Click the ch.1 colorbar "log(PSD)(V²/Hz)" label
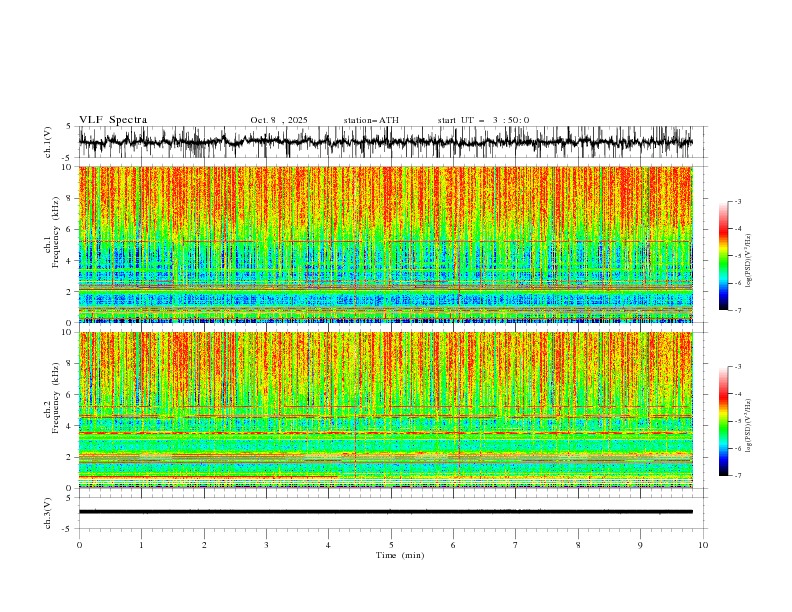 pos(749,261)
